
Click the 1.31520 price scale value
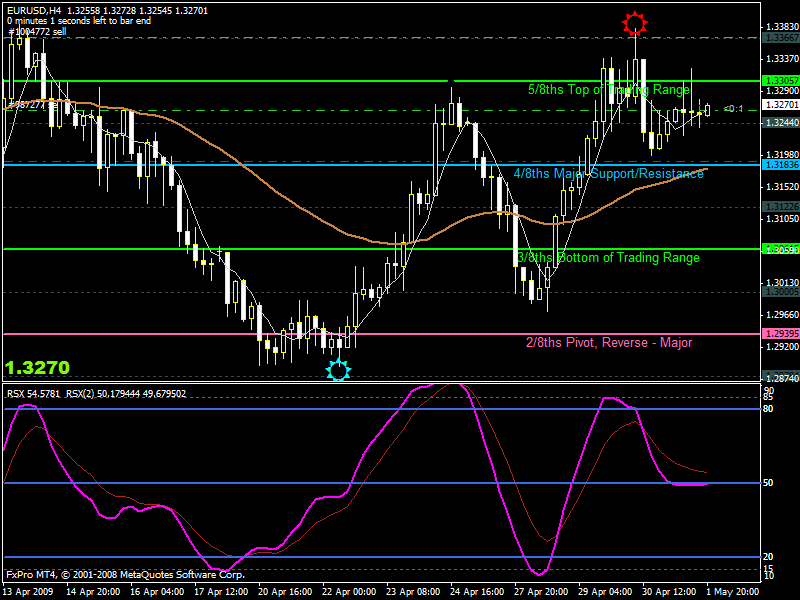782,187
